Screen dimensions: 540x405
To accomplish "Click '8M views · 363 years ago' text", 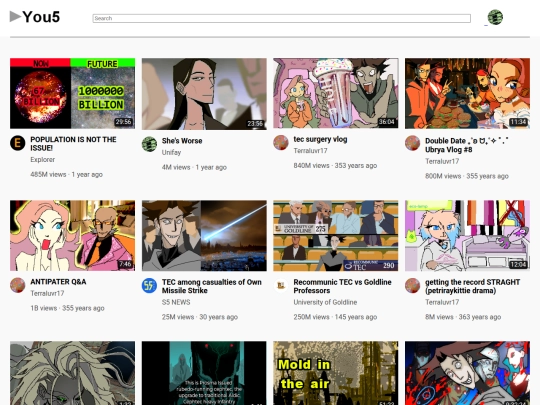I will [463, 317].
